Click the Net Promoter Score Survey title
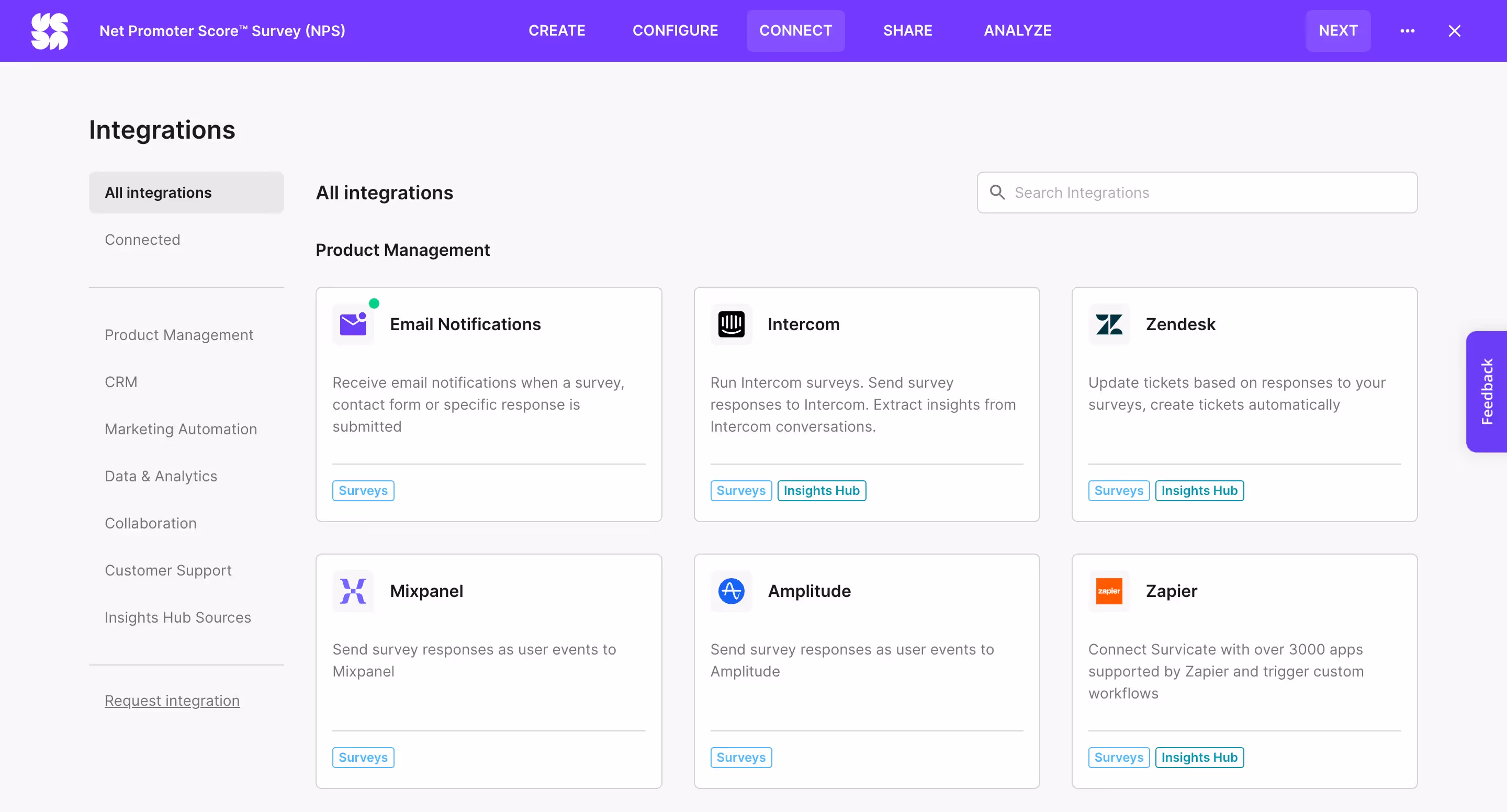Viewport: 1507px width, 812px height. coord(222,31)
